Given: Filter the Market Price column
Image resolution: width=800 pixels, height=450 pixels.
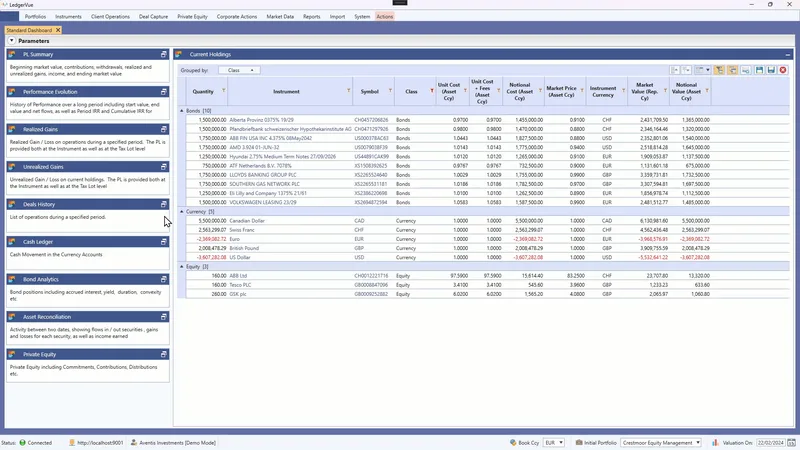Looking at the screenshot, I should [x=582, y=90].
